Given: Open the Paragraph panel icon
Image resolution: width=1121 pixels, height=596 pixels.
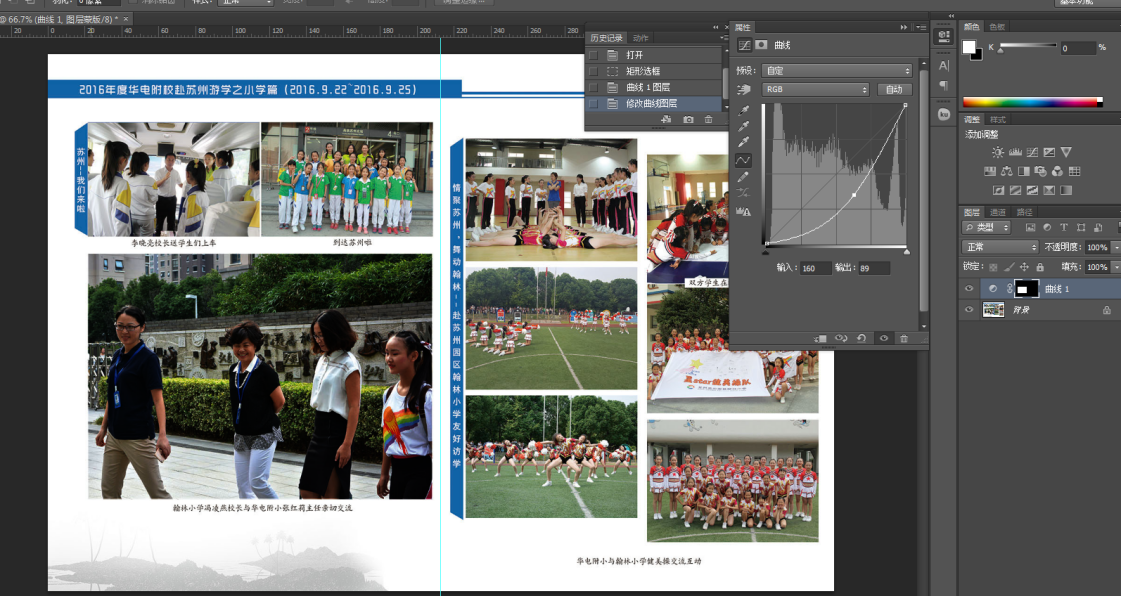Looking at the screenshot, I should click(944, 86).
